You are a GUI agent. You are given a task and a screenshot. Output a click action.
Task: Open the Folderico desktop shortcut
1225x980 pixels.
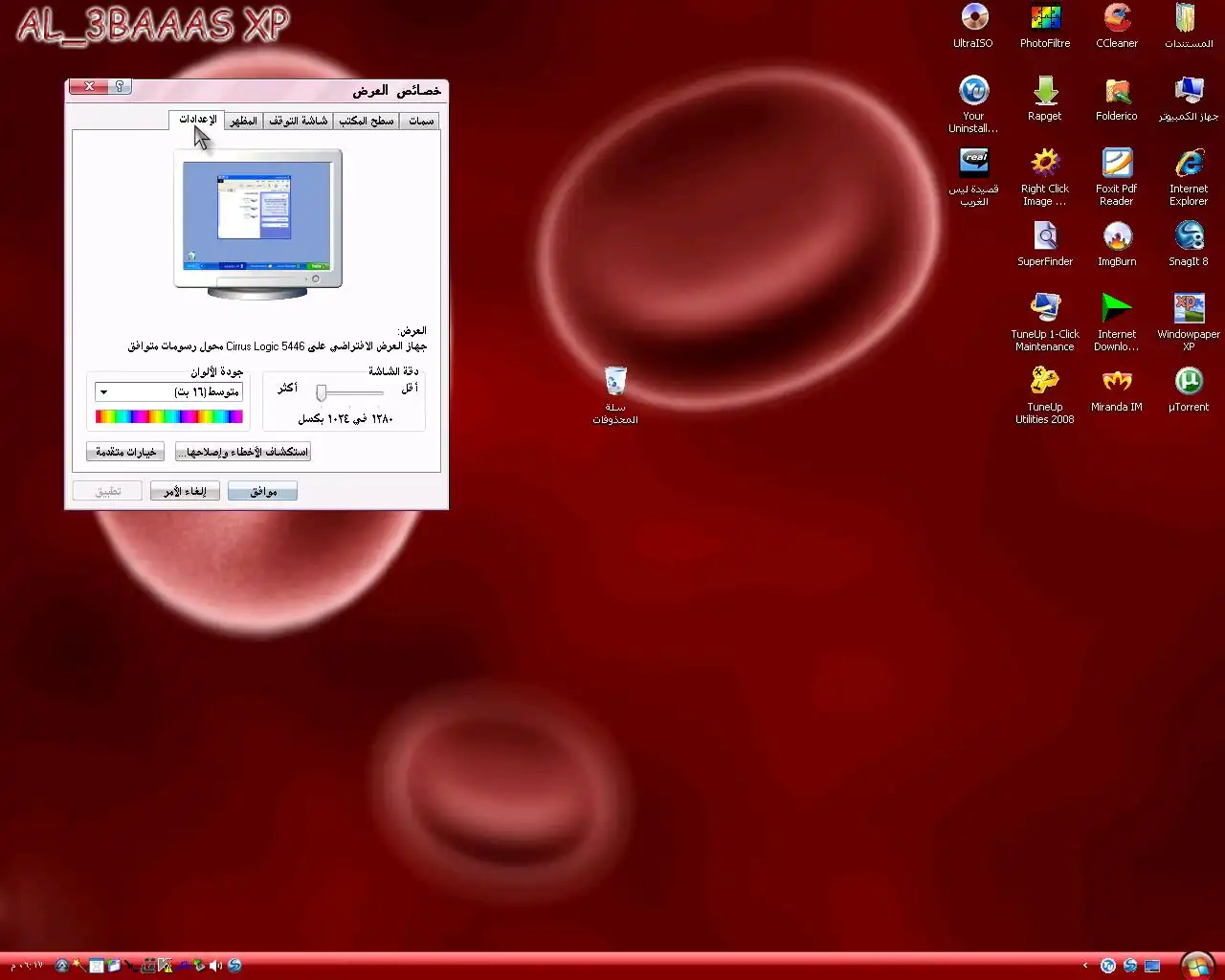(1117, 99)
